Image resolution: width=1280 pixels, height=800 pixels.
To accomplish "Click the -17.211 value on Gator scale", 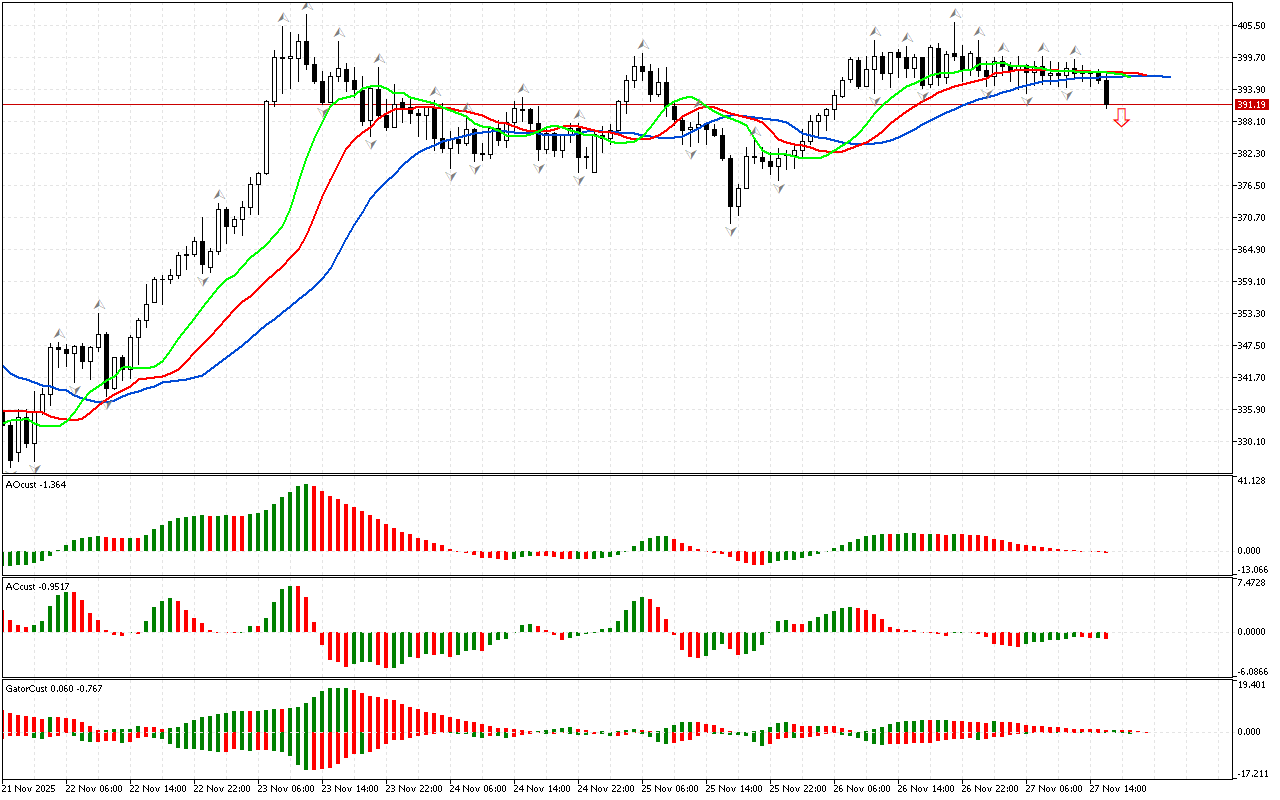I will 1251,774.
